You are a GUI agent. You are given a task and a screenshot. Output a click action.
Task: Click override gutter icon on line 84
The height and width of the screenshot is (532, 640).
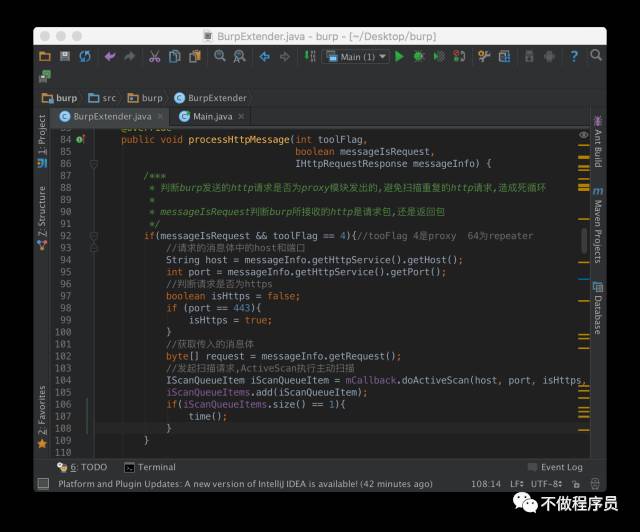tap(80, 139)
